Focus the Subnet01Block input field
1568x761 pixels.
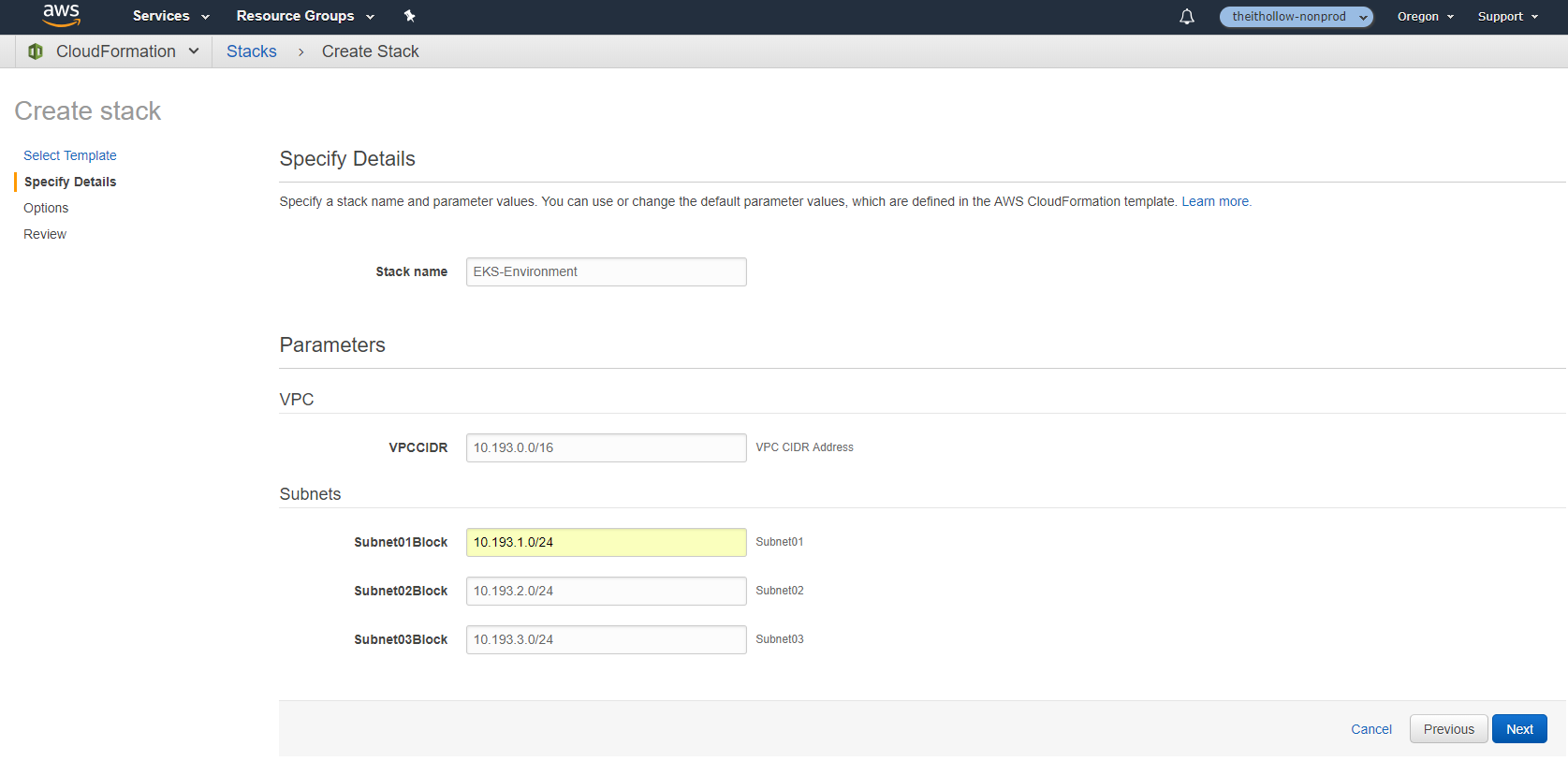tap(606, 543)
